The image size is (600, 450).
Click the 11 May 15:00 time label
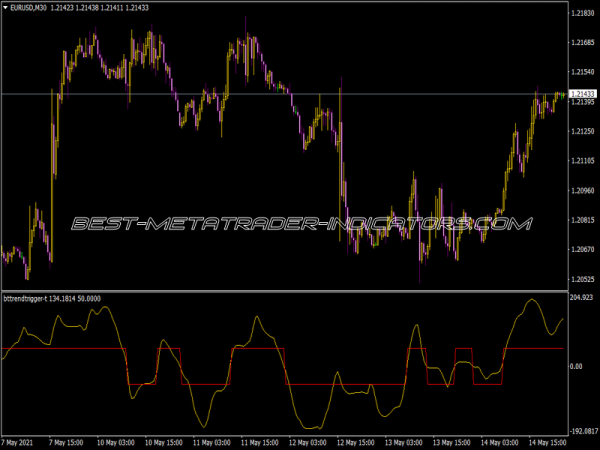(x=261, y=441)
